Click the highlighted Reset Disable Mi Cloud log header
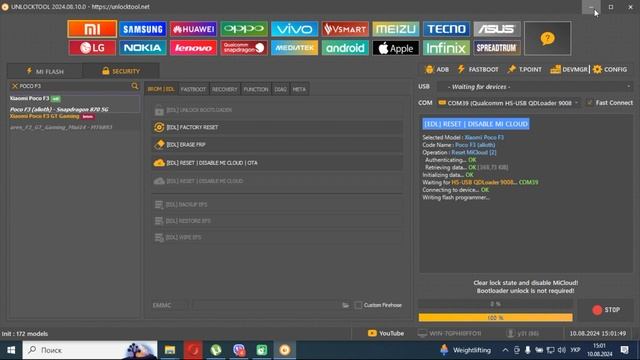Image resolution: width=640 pixels, height=360 pixels. [x=476, y=124]
